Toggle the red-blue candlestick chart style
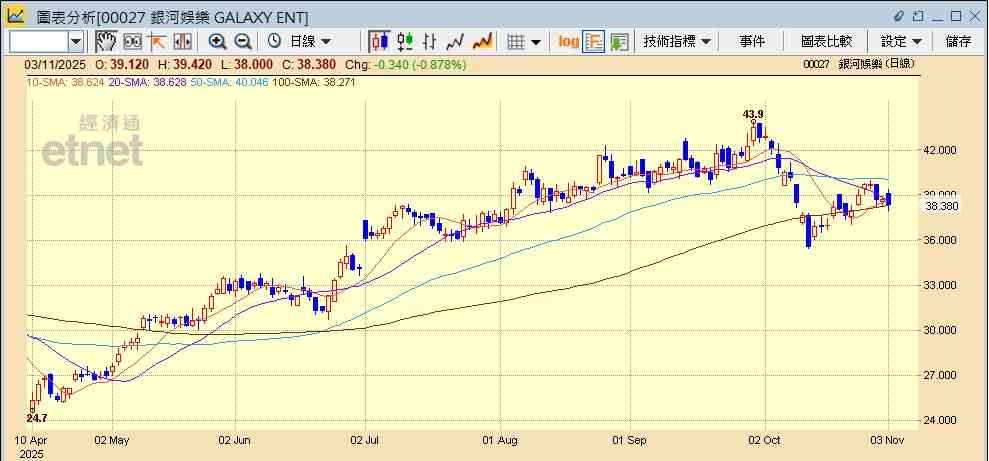 [x=379, y=41]
